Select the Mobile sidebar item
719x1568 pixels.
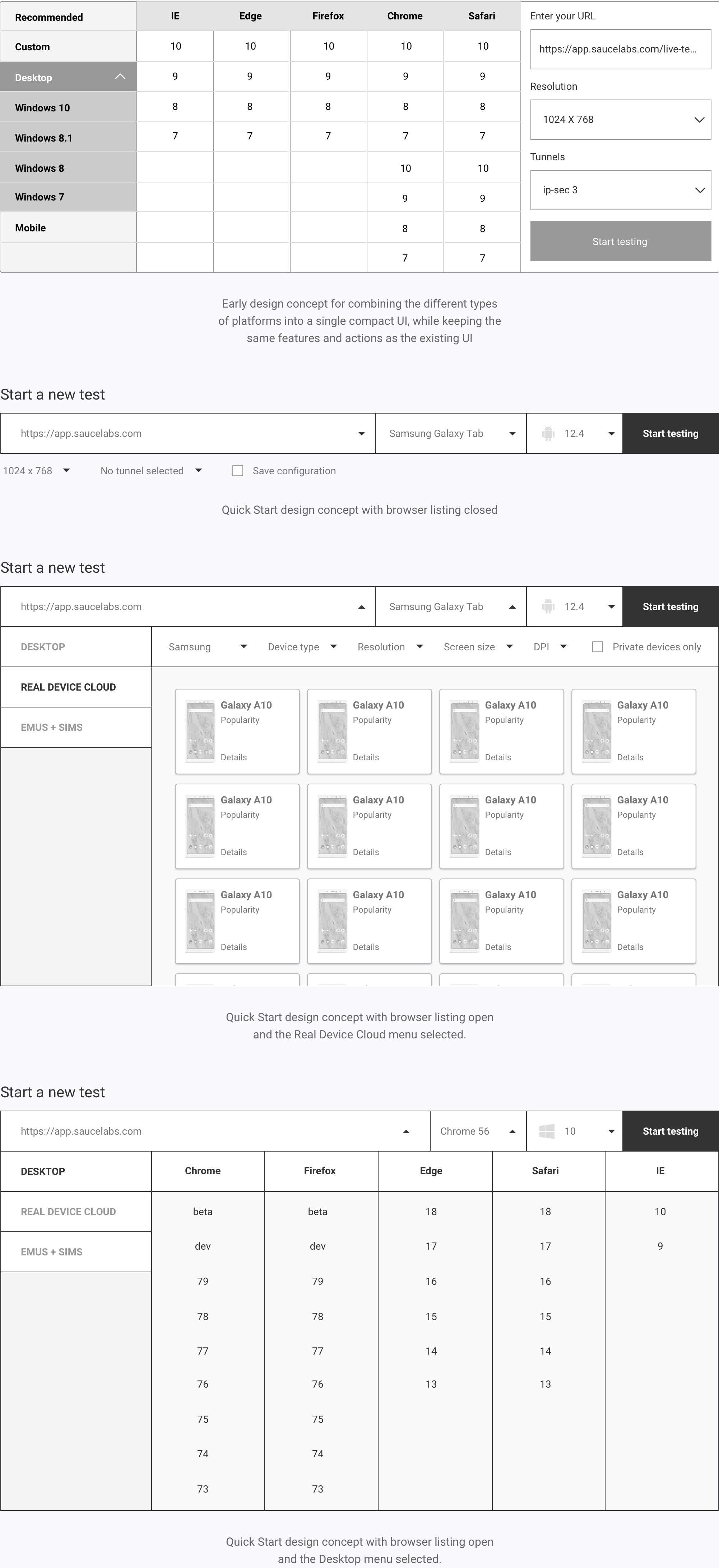68,228
